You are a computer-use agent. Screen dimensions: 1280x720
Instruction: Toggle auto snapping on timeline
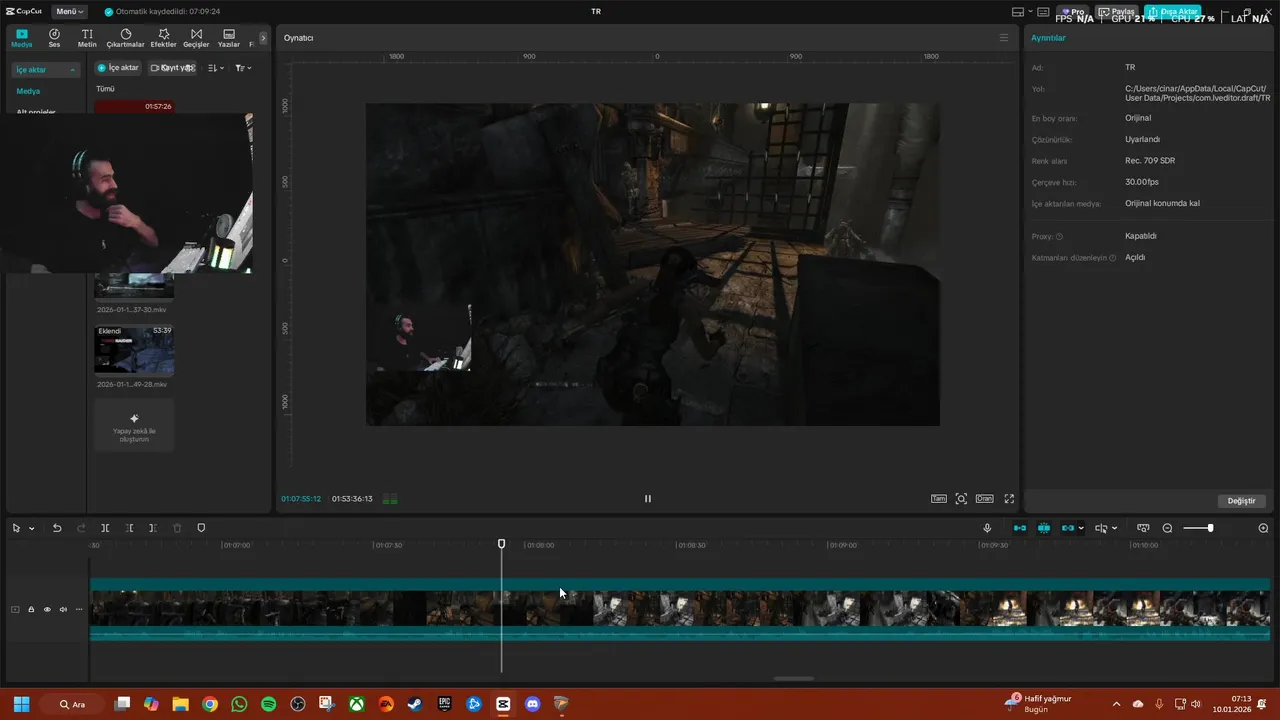[x=1044, y=528]
